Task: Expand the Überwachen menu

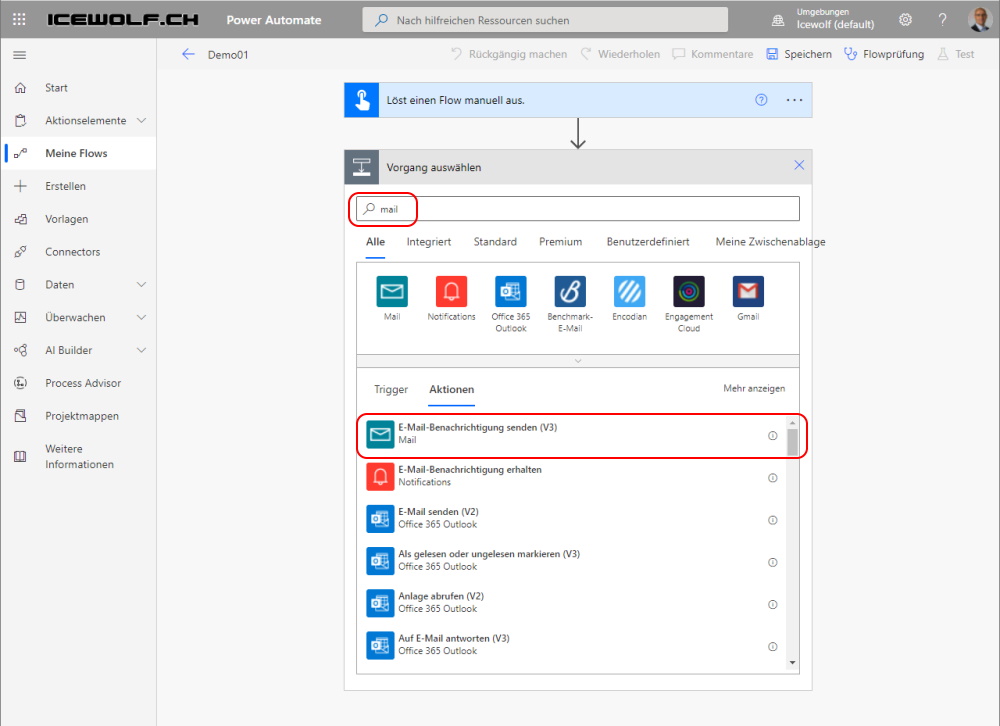Action: point(142,317)
